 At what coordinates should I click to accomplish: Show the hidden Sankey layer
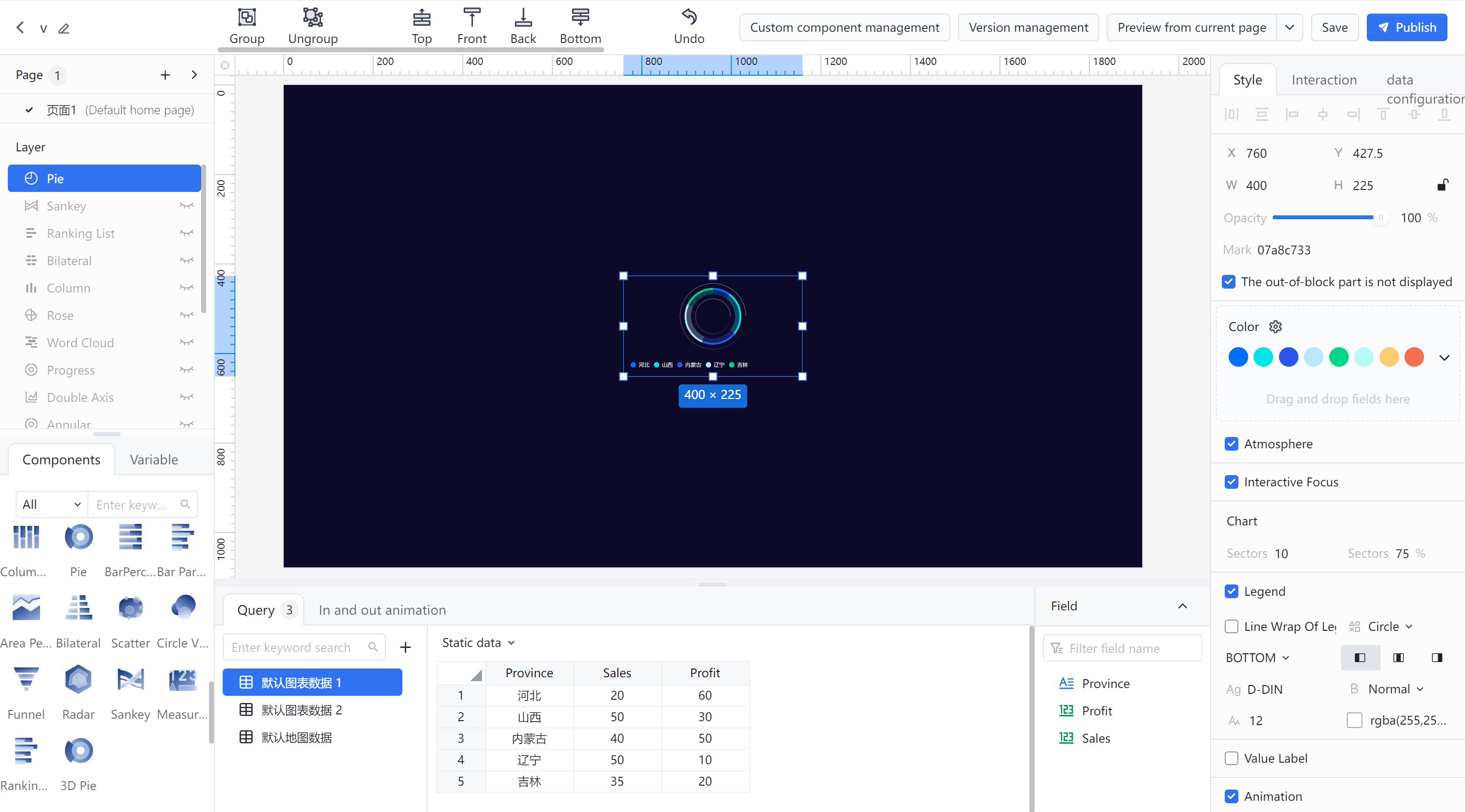pos(187,205)
